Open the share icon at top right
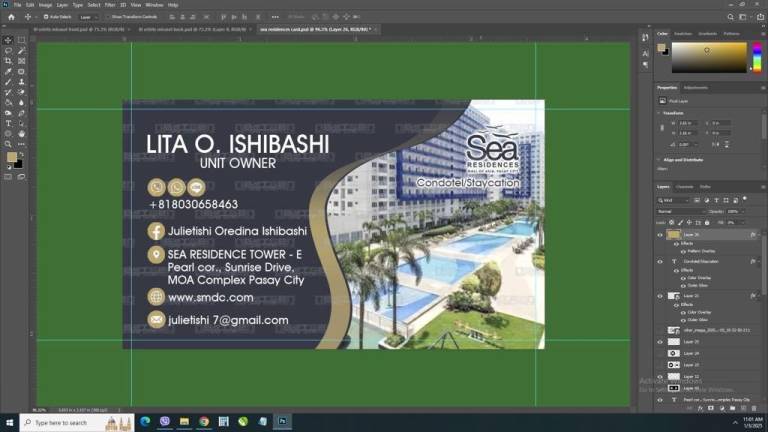This screenshot has height=432, width=768. tap(760, 17)
